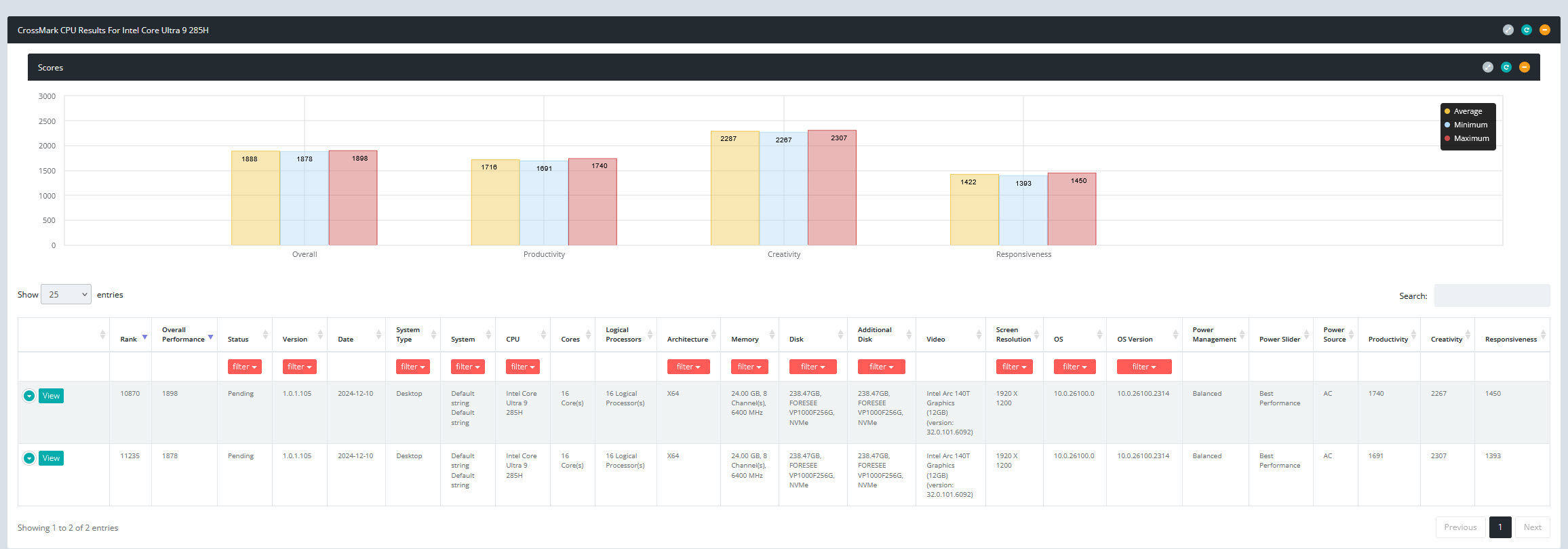Open the Memory filter dropdown
Viewport: 1568px width, 549px height.
coord(749,367)
